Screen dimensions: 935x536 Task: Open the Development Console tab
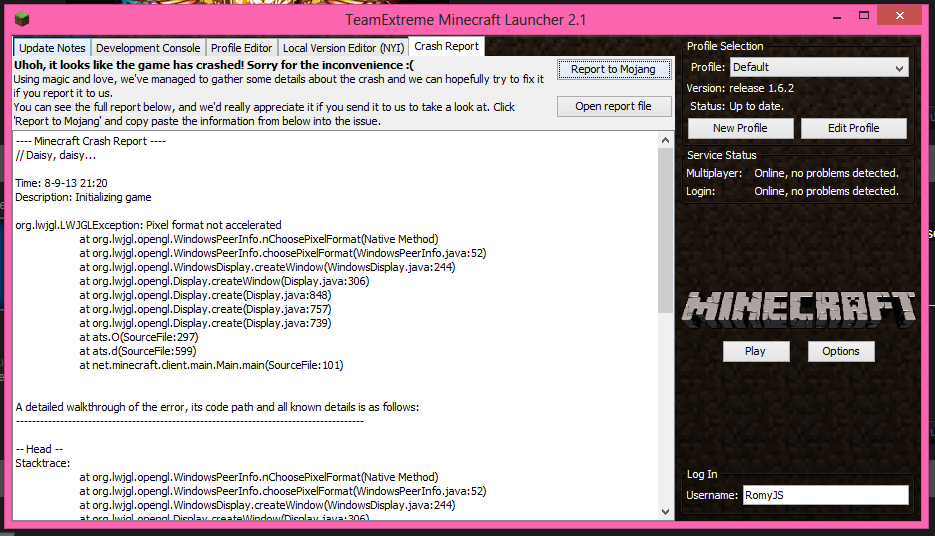[x=148, y=48]
